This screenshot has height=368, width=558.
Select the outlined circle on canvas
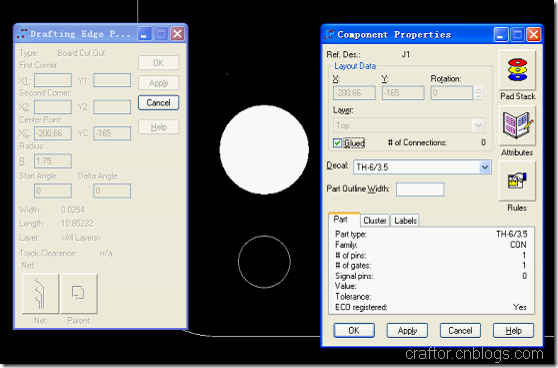click(264, 262)
